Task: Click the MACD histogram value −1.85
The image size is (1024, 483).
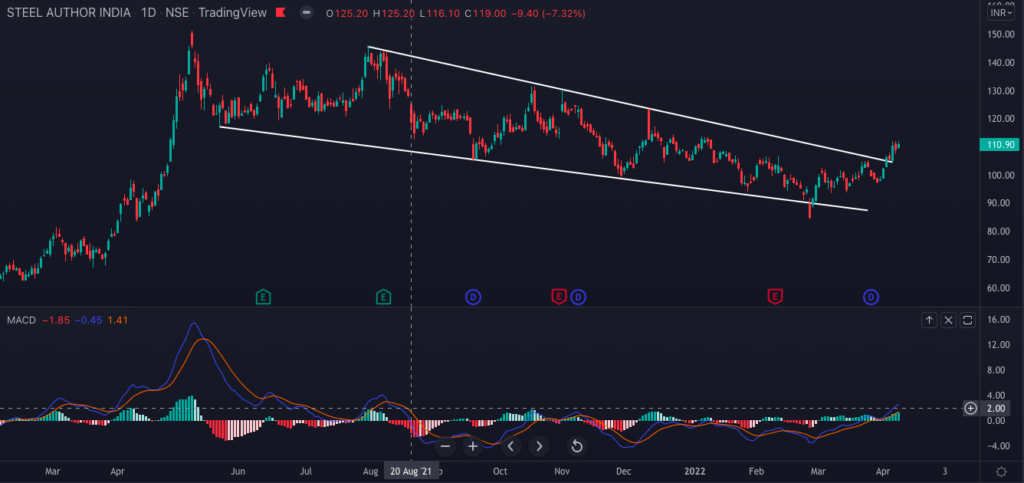Action: tap(55, 320)
